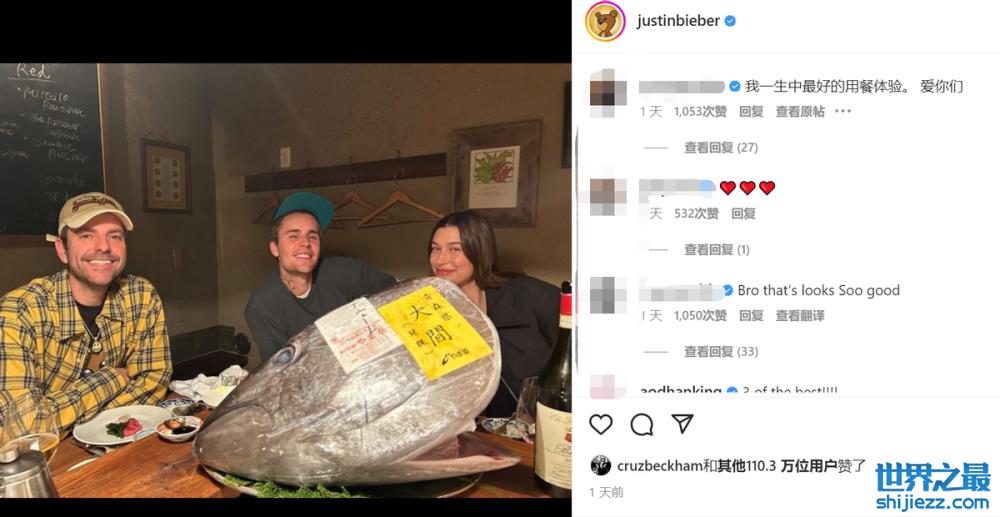Open the justinbieber username link
This screenshot has height=517, width=1000.
(x=678, y=21)
